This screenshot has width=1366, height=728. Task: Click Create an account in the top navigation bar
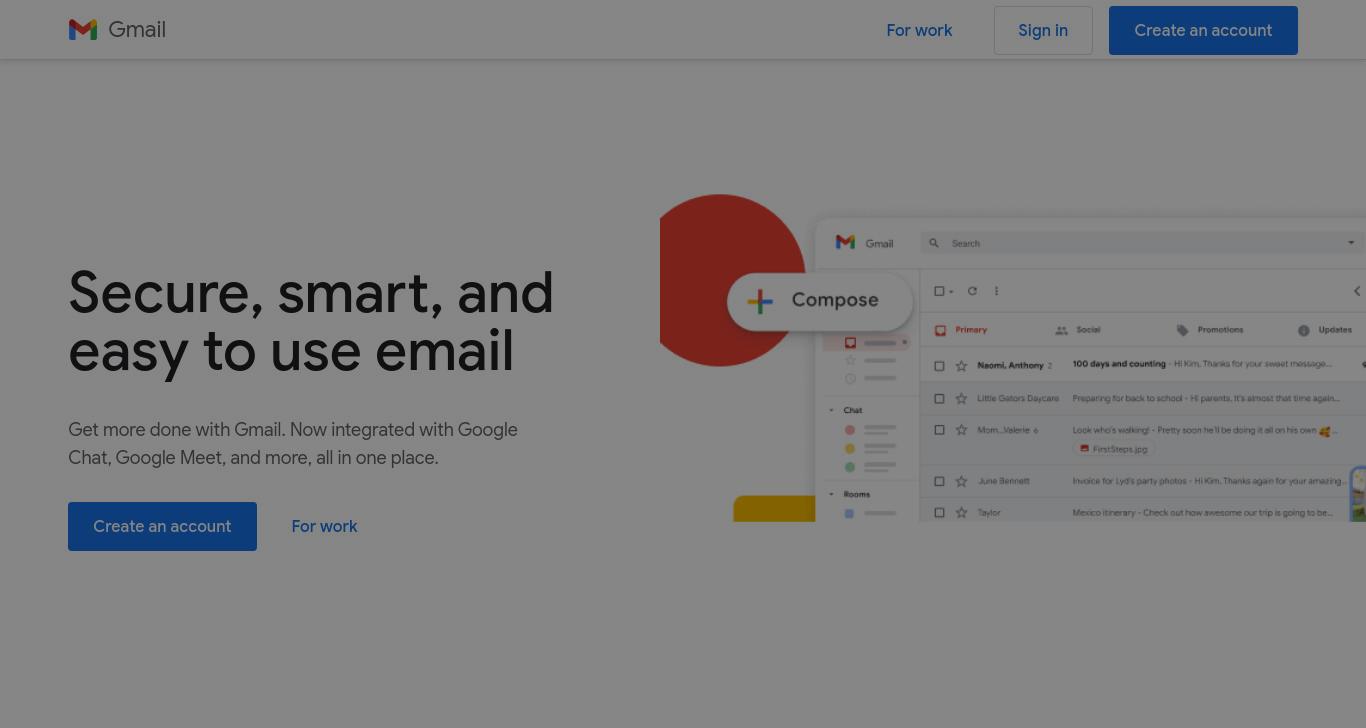click(x=1203, y=30)
